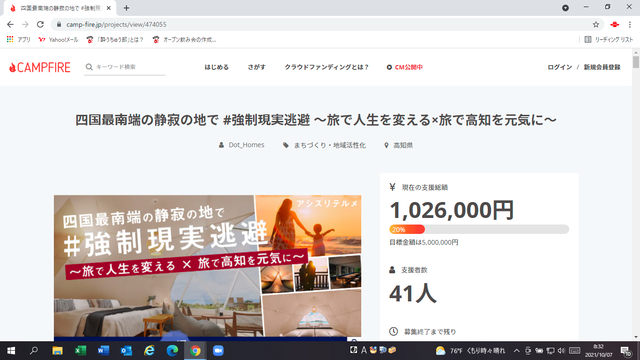Close the CAMPFIRE project tab
Screen dimensions: 640x360
click(x=109, y=8)
